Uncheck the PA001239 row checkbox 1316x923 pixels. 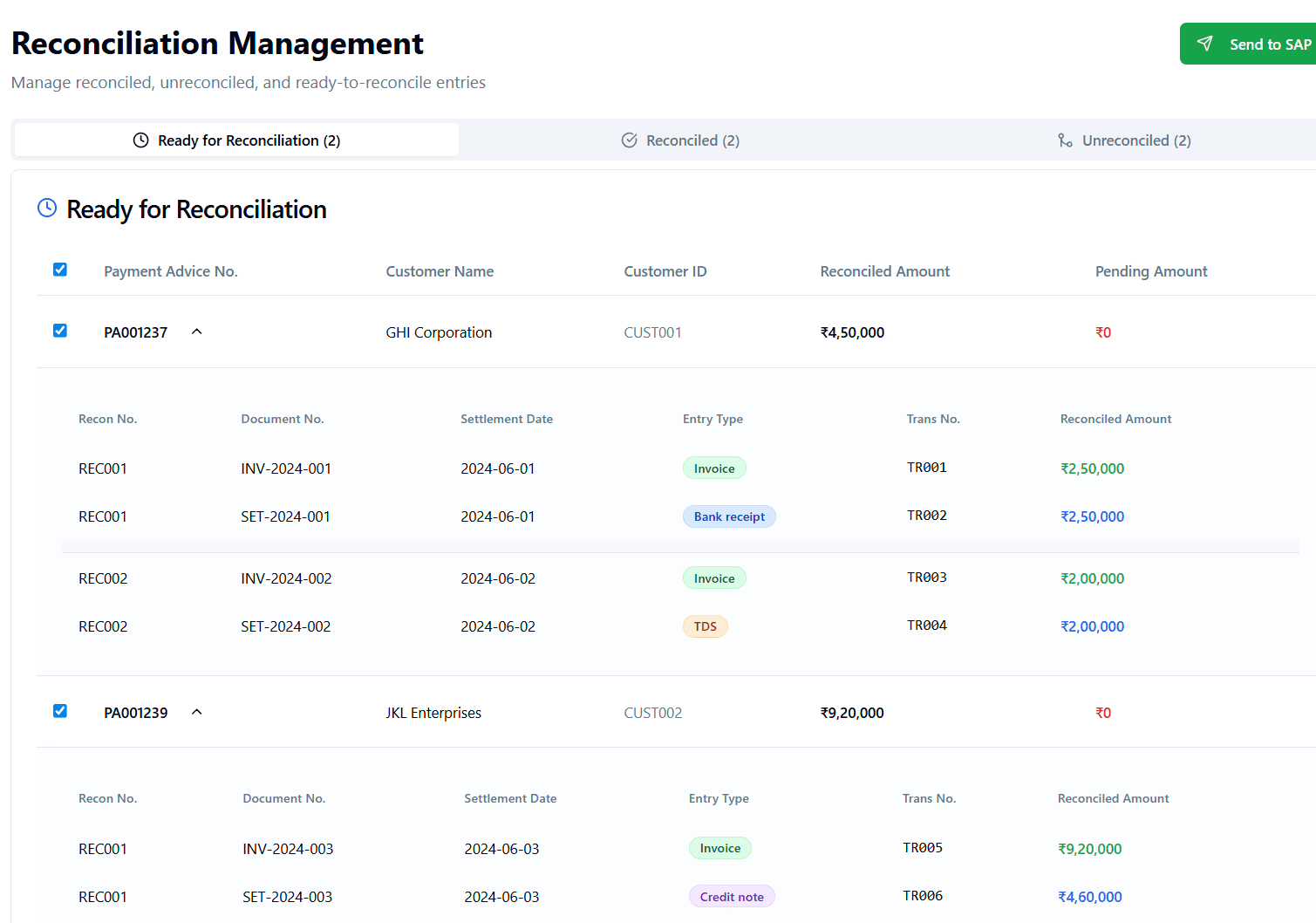60,711
